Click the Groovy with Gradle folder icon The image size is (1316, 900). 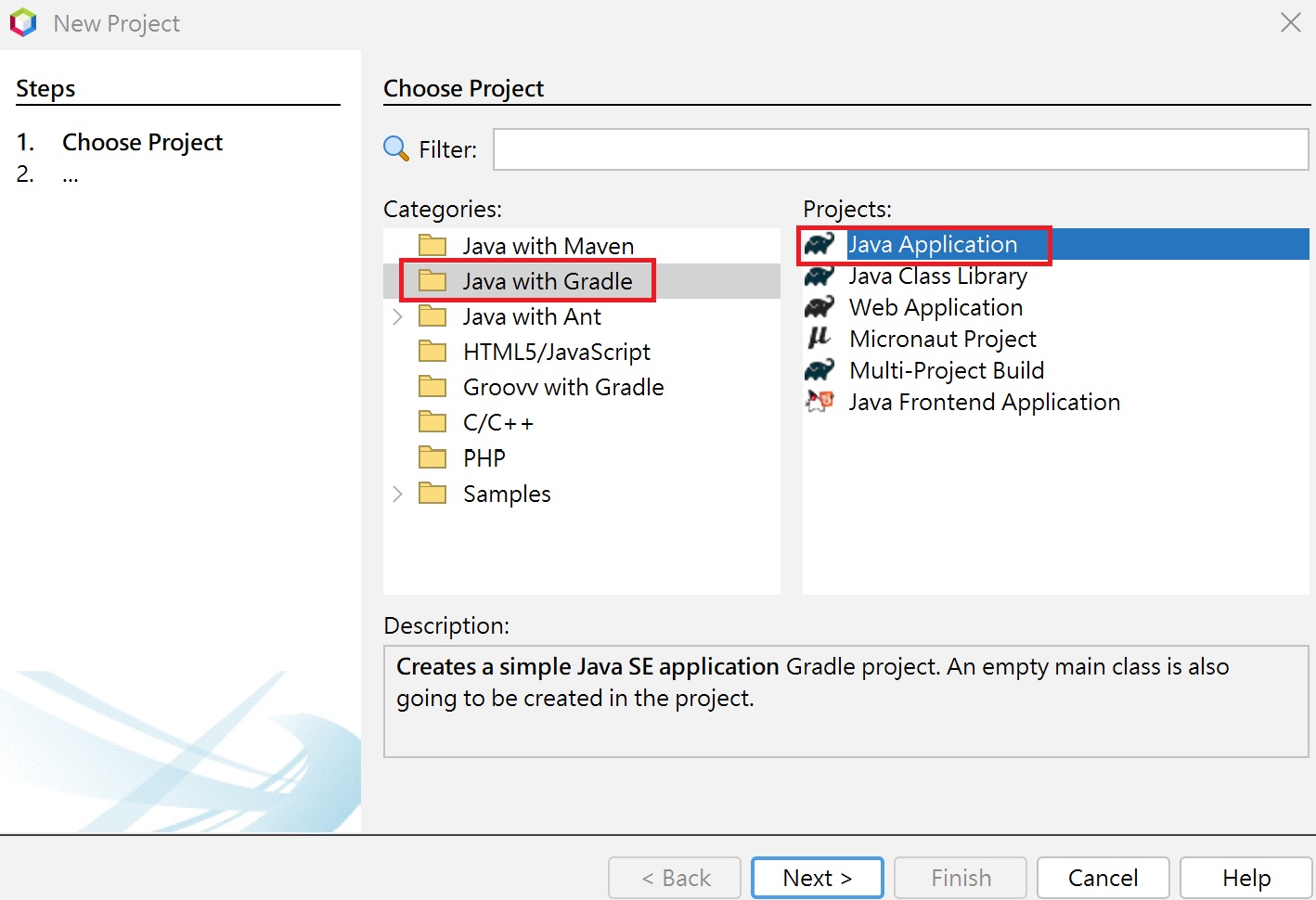click(432, 386)
